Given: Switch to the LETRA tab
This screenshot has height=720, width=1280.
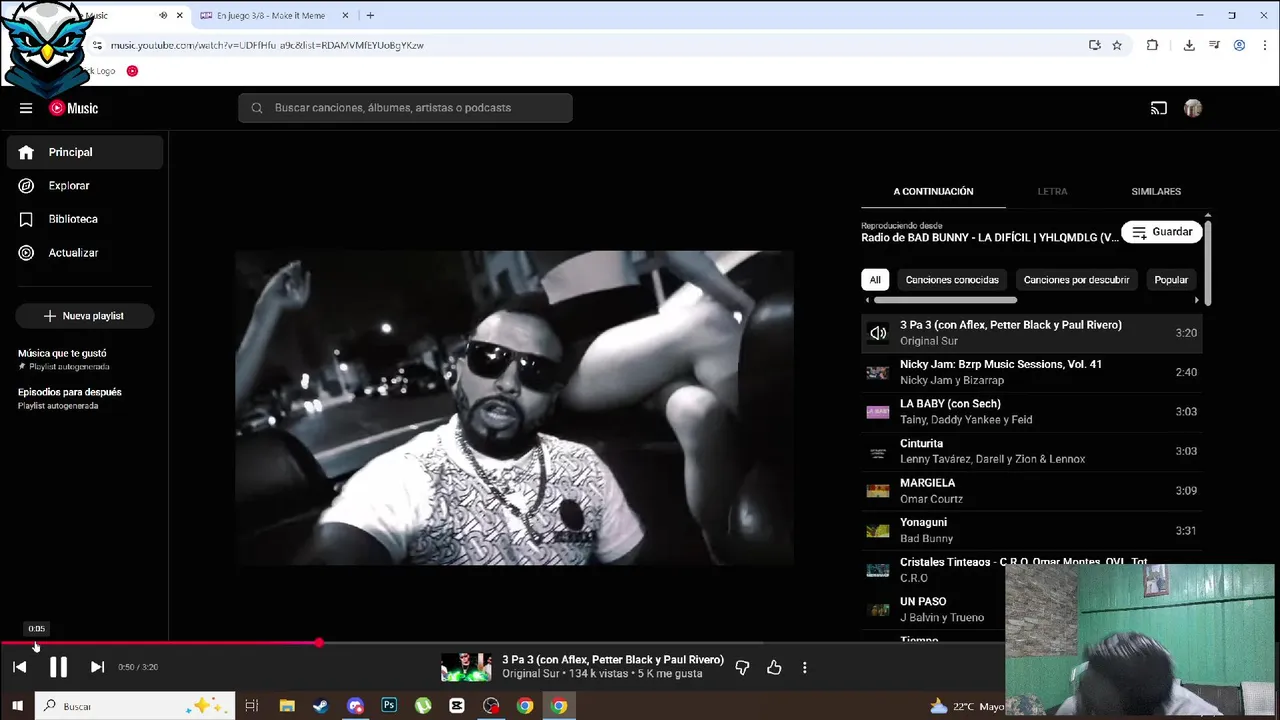Looking at the screenshot, I should [1052, 191].
